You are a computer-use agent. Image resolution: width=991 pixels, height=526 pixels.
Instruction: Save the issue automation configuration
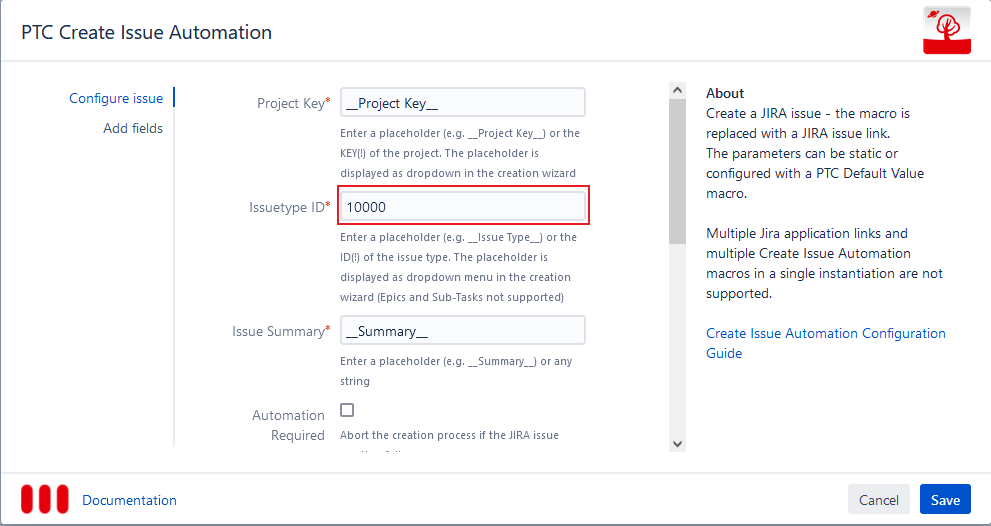coord(945,500)
